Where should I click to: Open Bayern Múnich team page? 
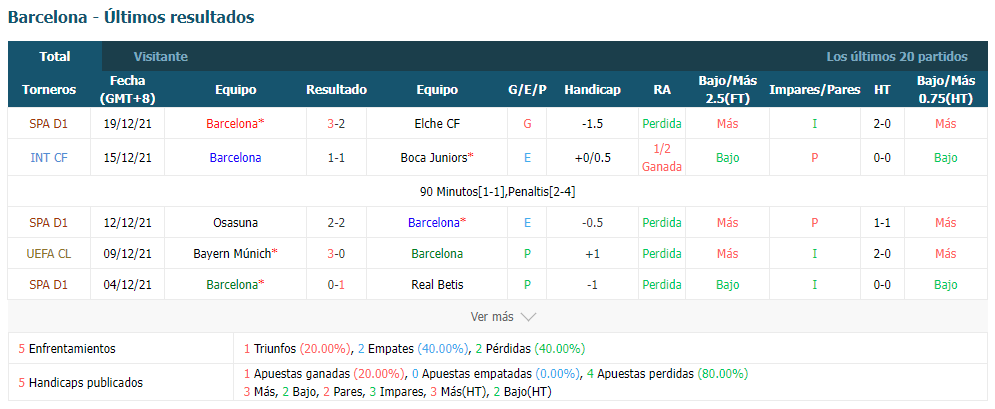[235, 254]
